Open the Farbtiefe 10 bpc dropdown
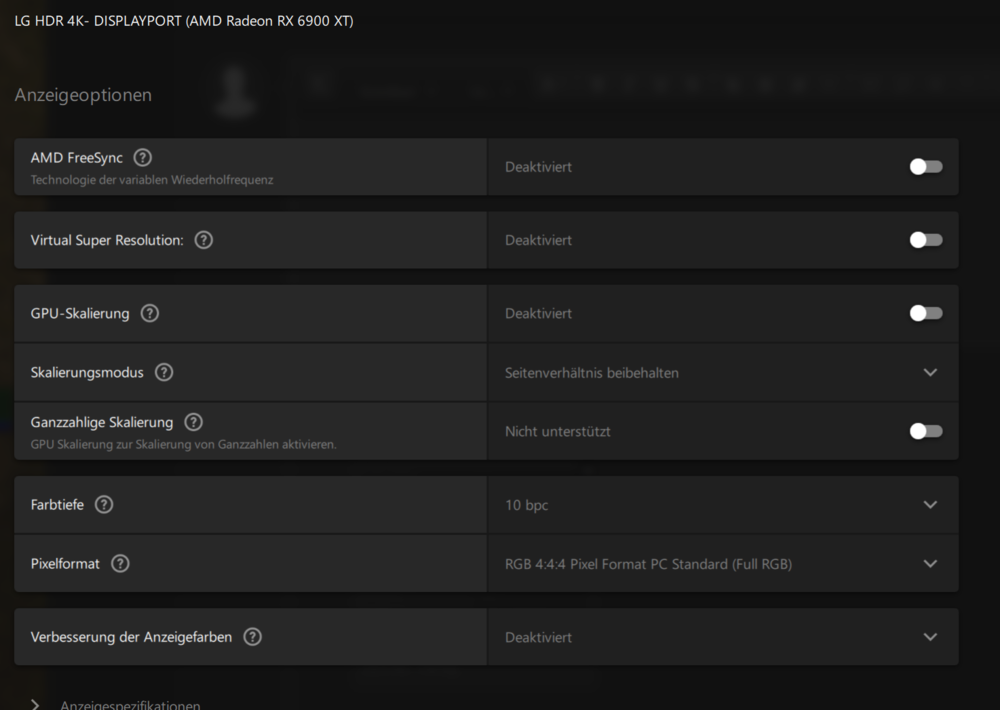 tap(930, 505)
